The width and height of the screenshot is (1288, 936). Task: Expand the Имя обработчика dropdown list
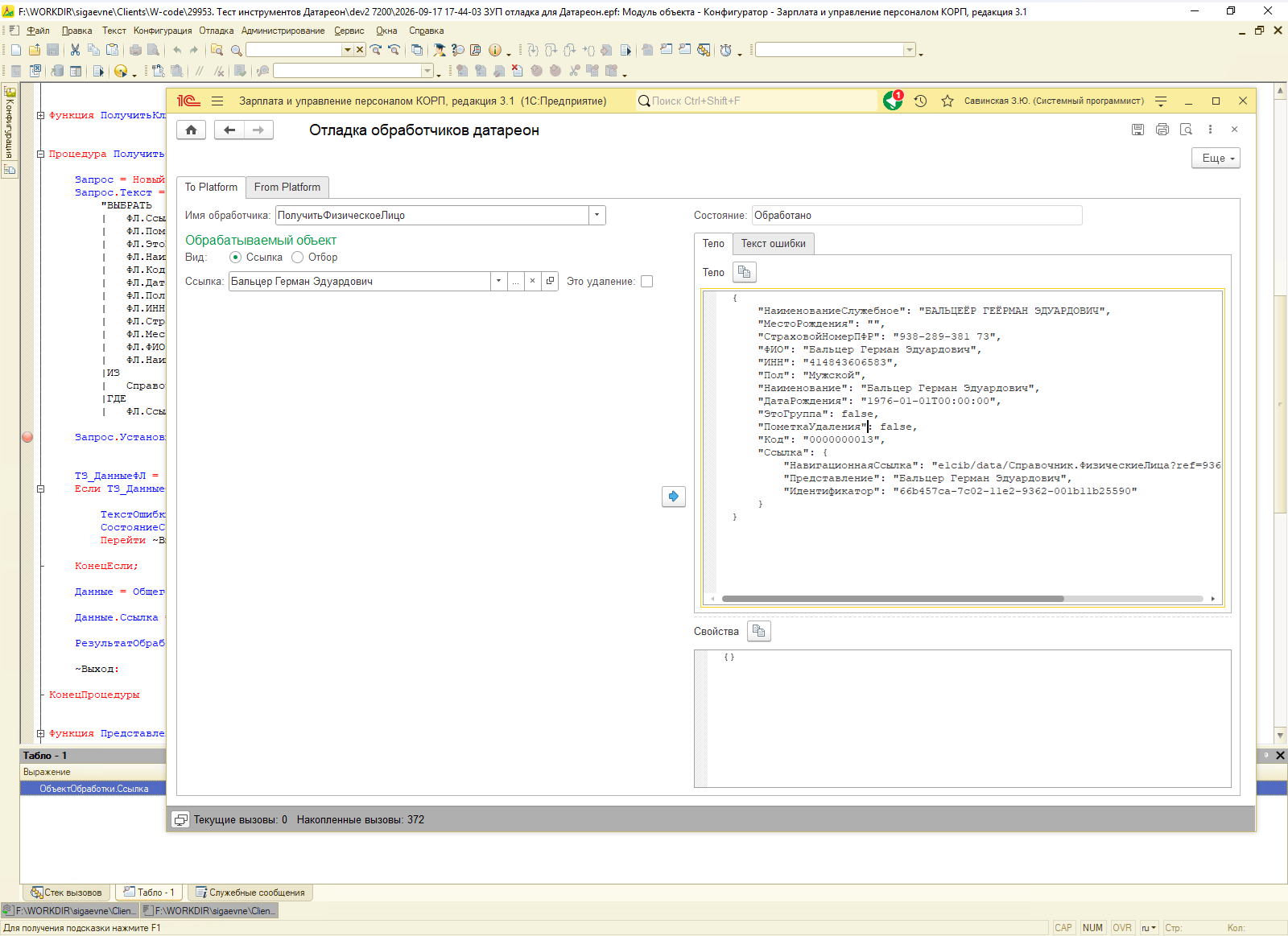click(597, 215)
